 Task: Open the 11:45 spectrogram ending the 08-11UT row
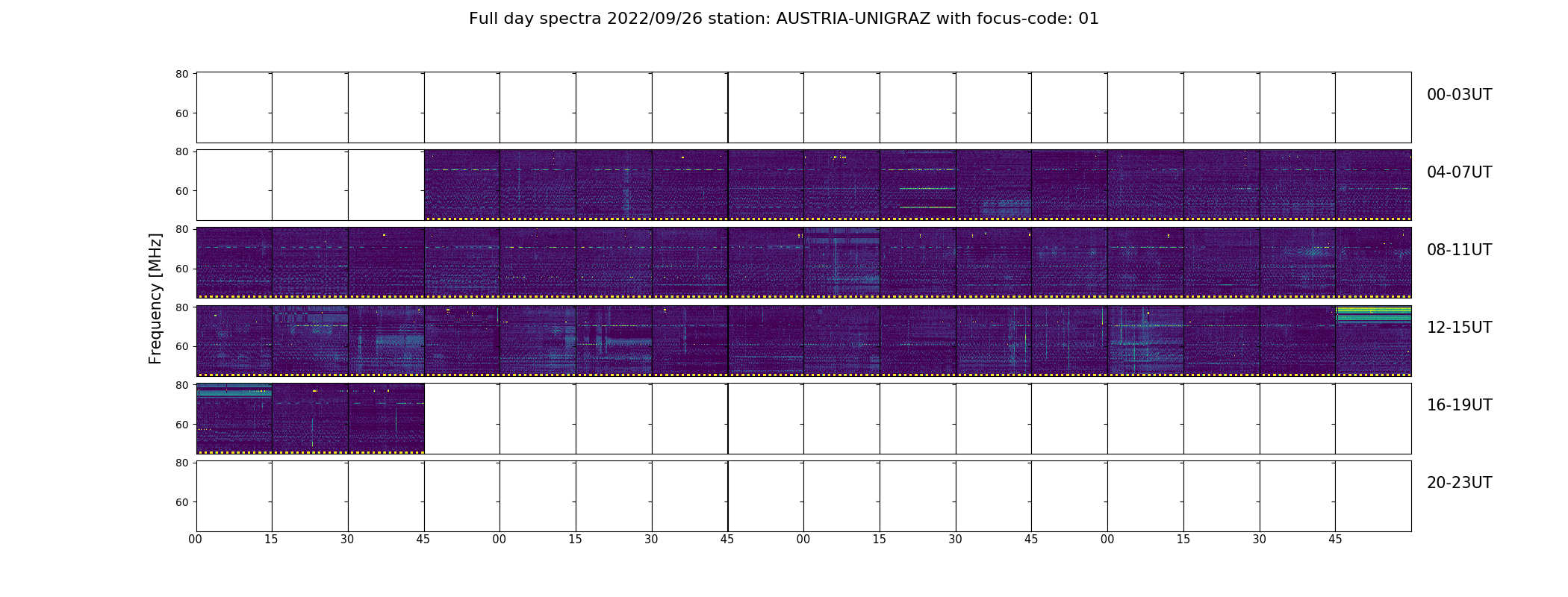(1373, 263)
